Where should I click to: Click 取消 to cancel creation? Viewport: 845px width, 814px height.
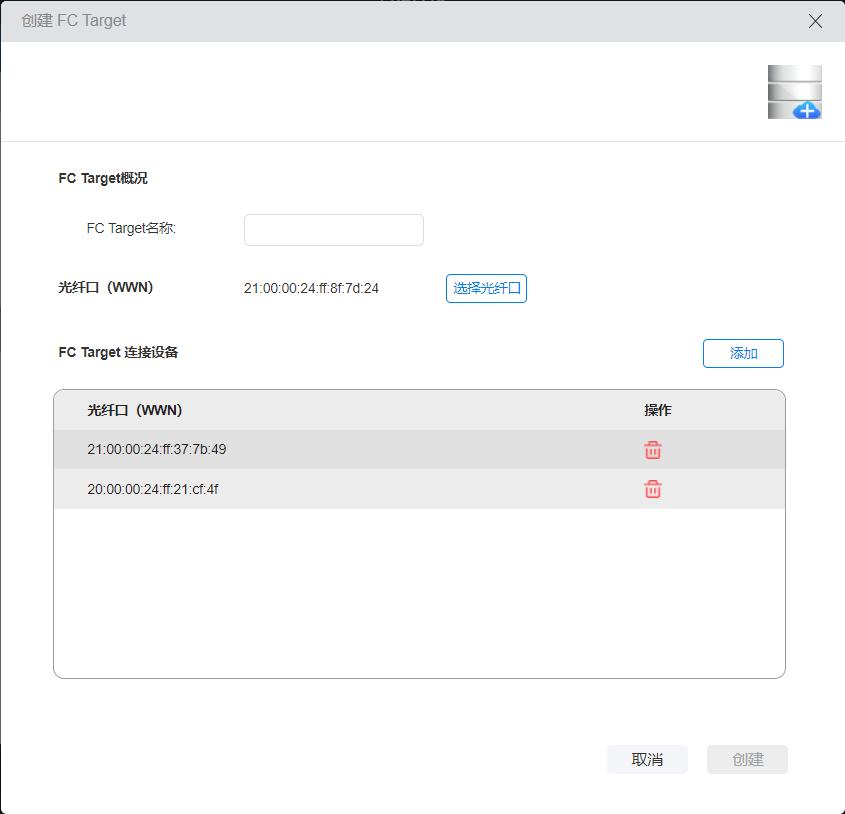(x=647, y=760)
